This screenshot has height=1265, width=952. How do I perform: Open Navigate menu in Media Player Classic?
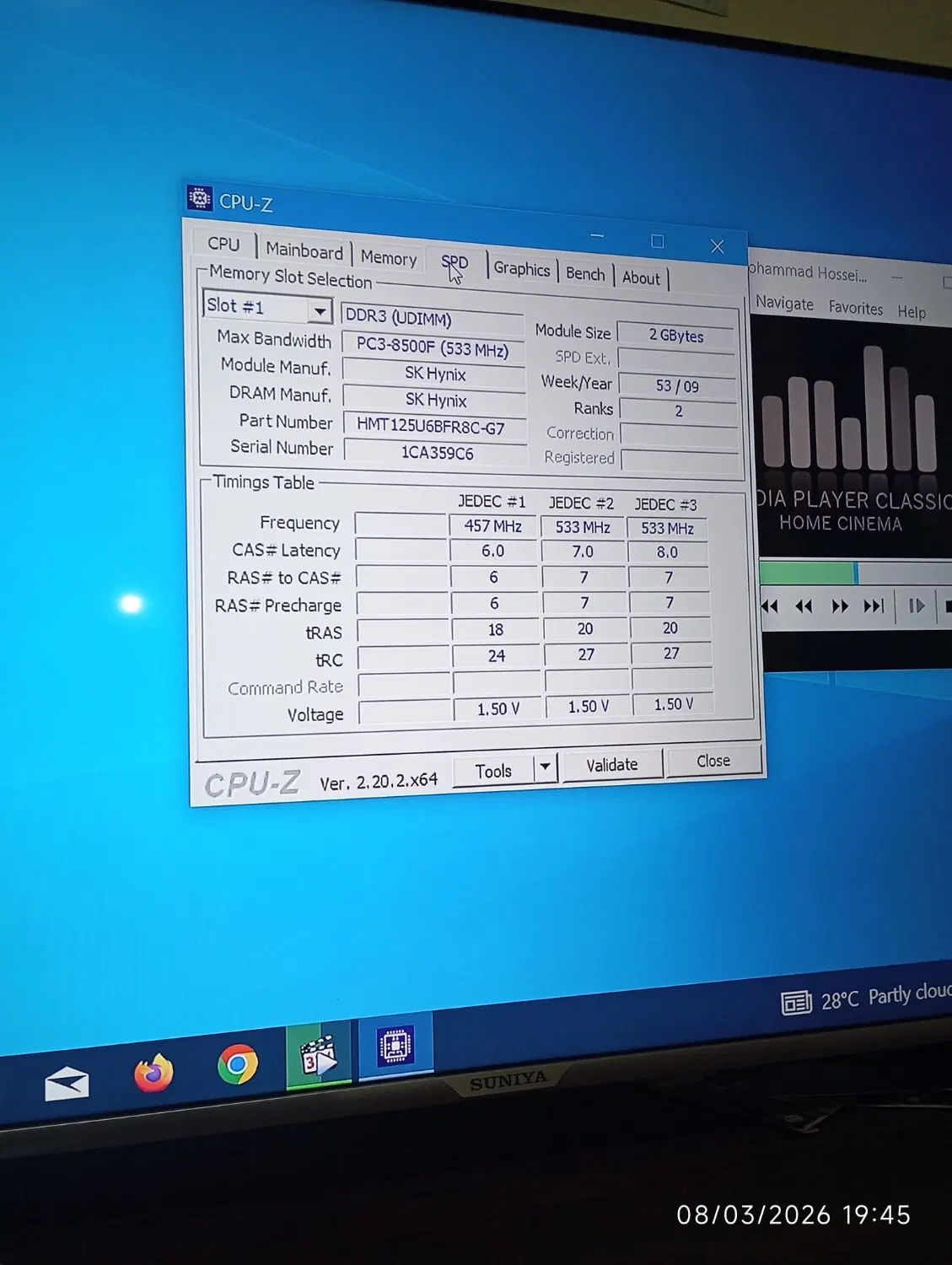[x=785, y=304]
